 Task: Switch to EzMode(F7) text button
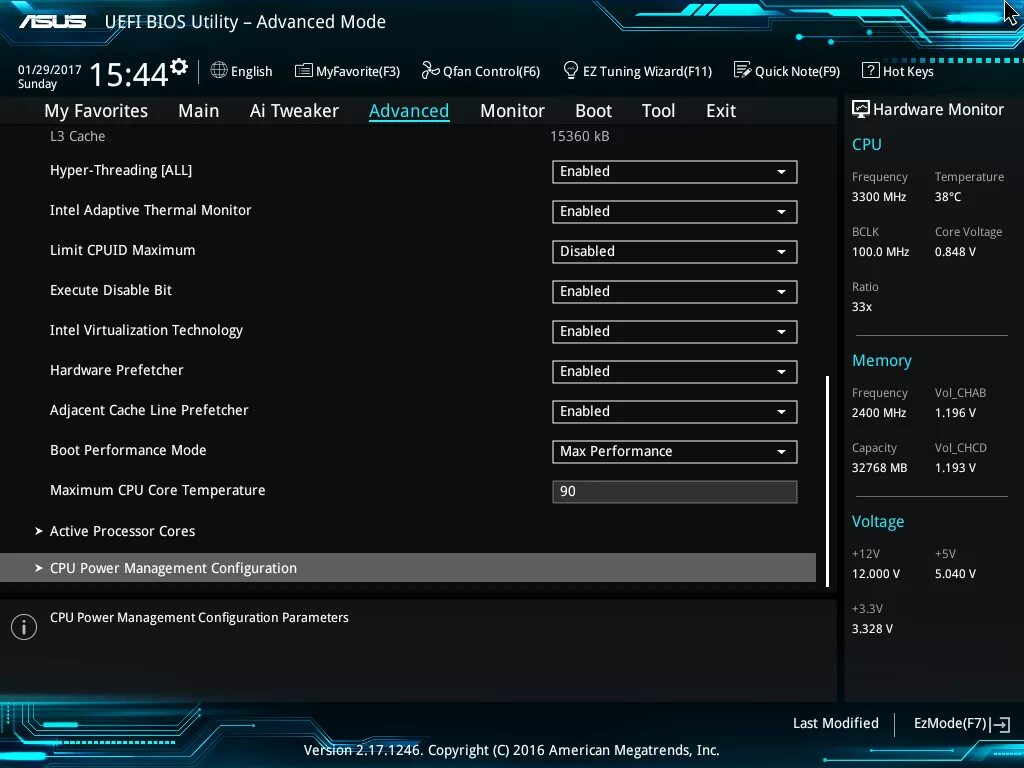pyautogui.click(x=950, y=724)
